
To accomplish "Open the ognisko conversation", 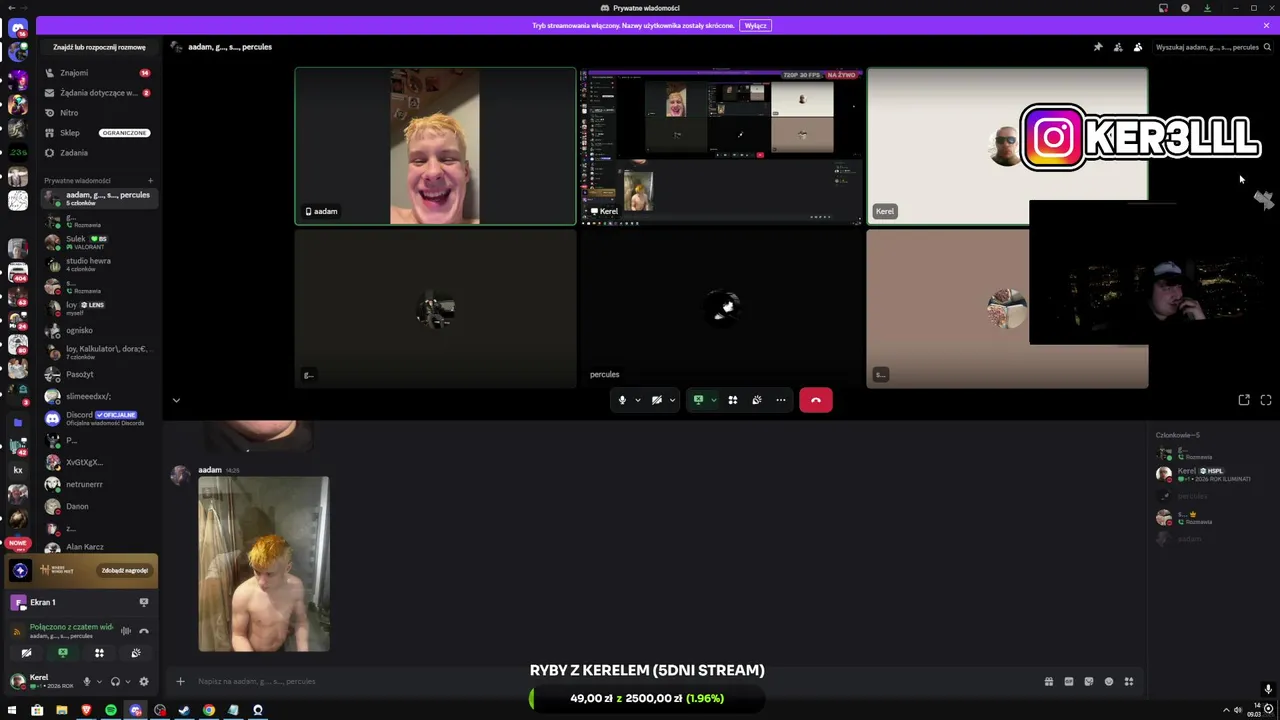I will point(98,330).
